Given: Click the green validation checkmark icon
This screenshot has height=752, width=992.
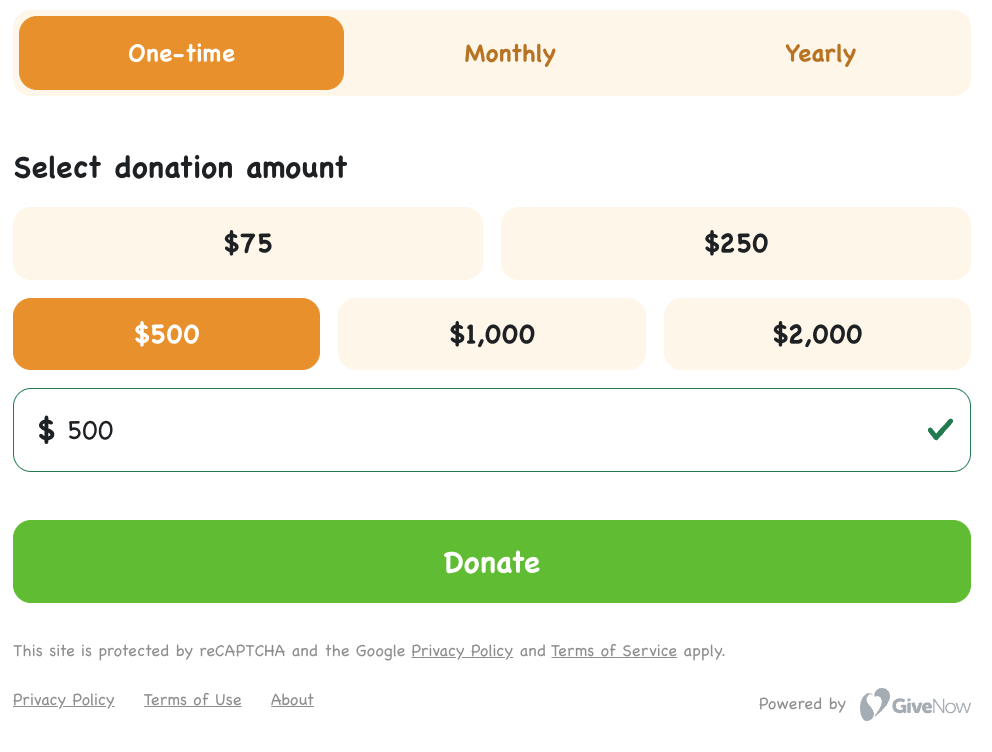Looking at the screenshot, I should [x=940, y=430].
